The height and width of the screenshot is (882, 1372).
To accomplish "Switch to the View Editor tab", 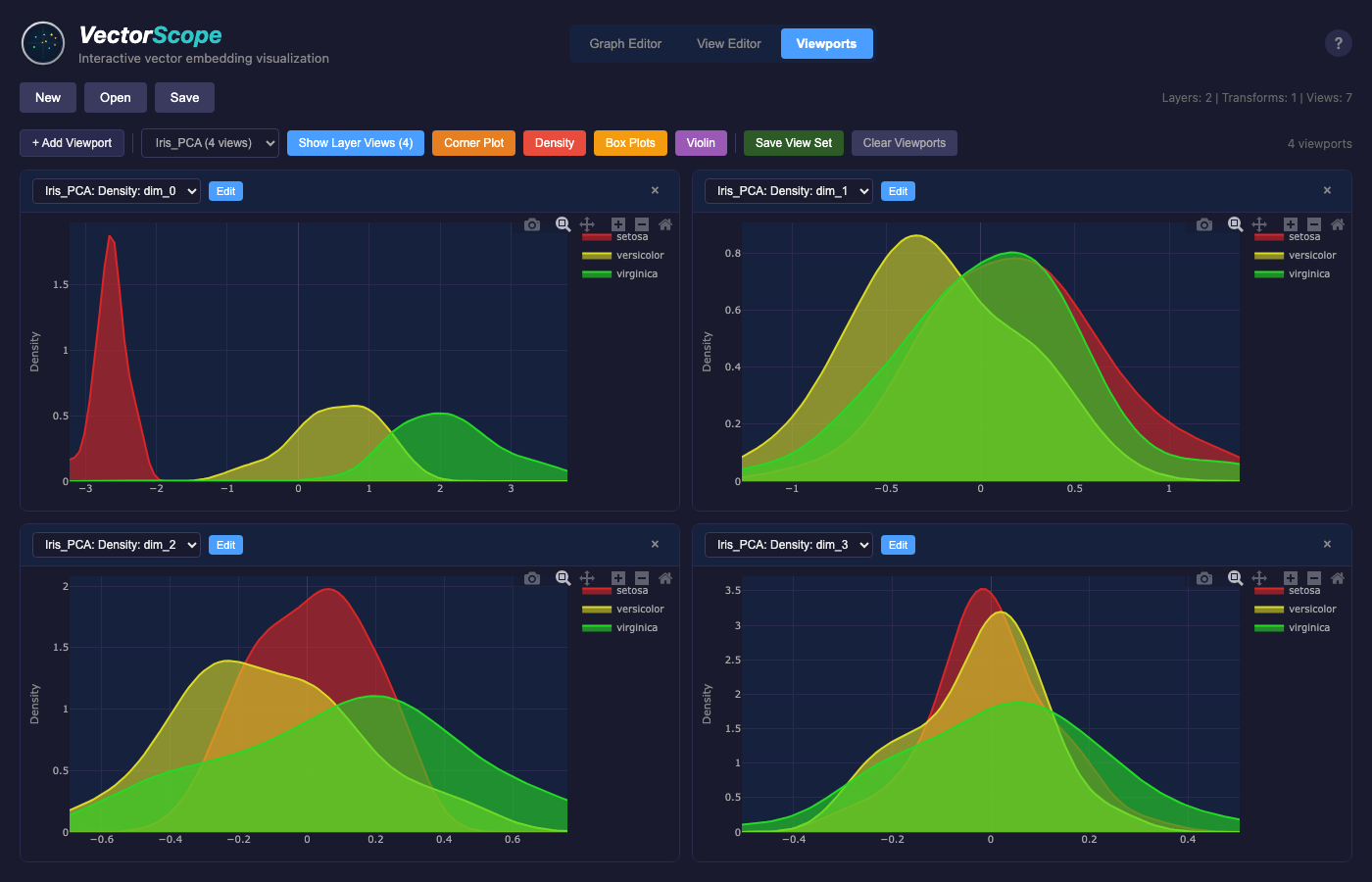I will click(728, 44).
